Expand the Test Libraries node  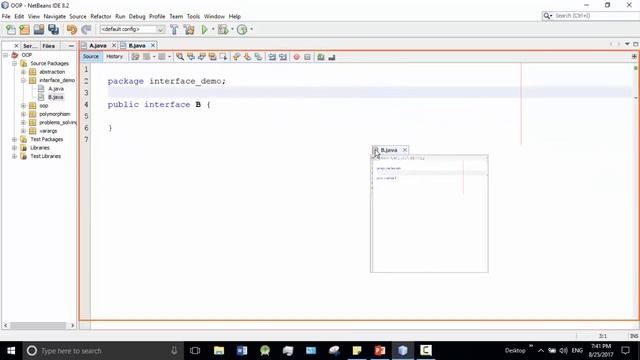[x=14, y=156]
